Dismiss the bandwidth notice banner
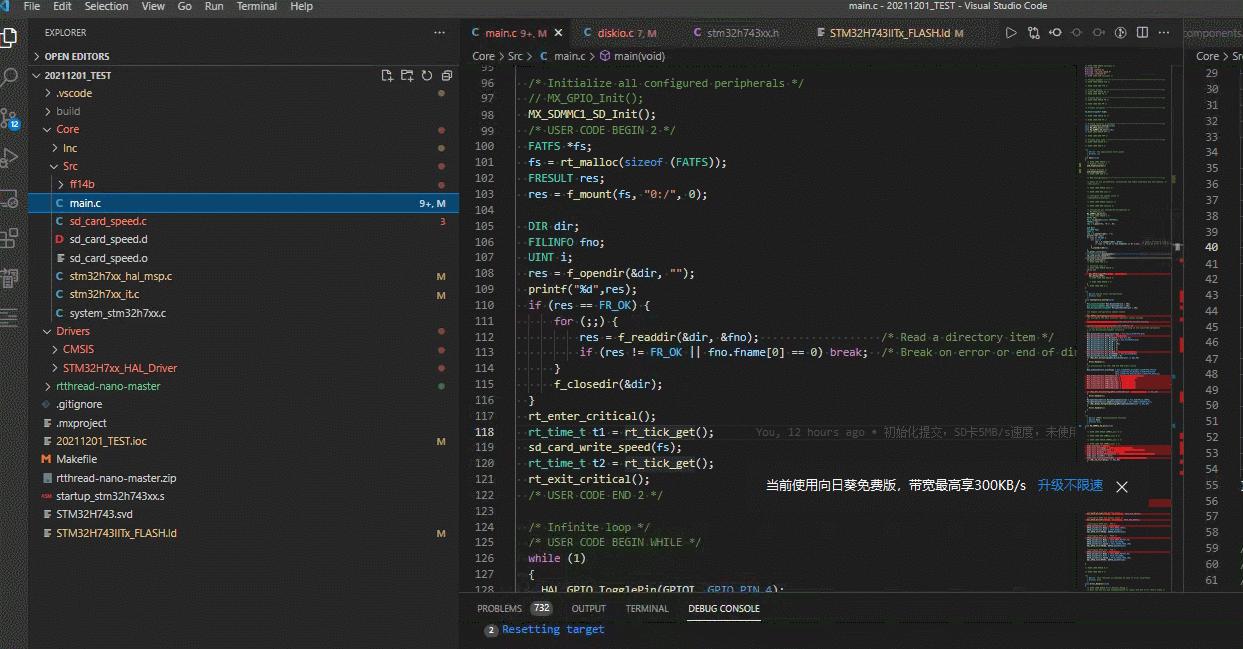 point(1122,486)
